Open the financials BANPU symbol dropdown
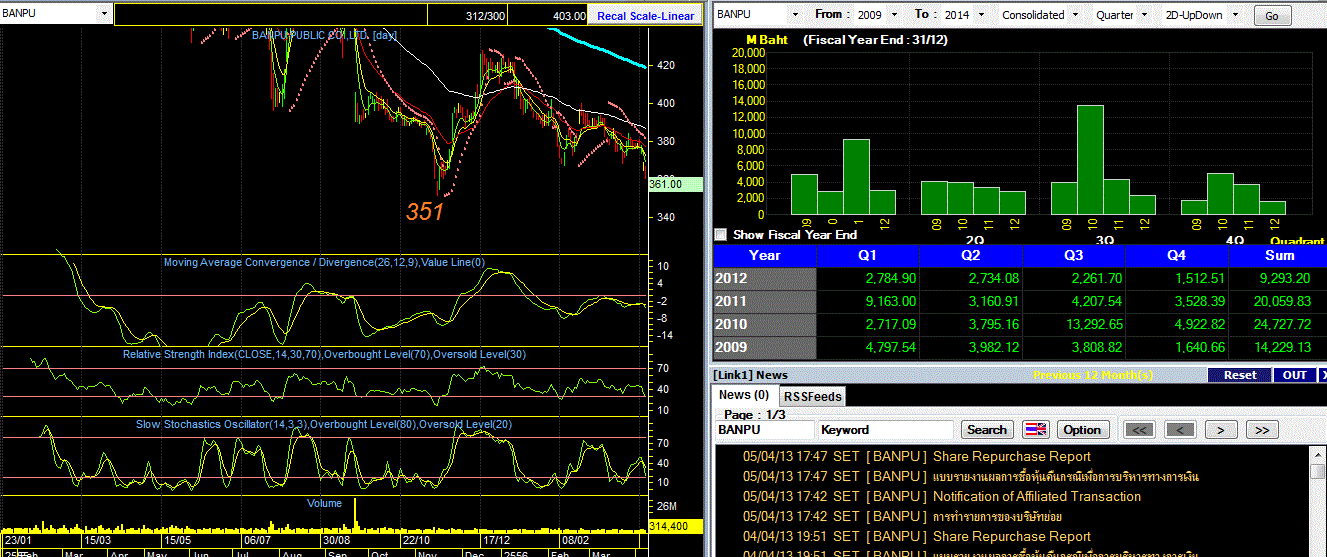This screenshot has width=1327, height=557. click(x=795, y=15)
